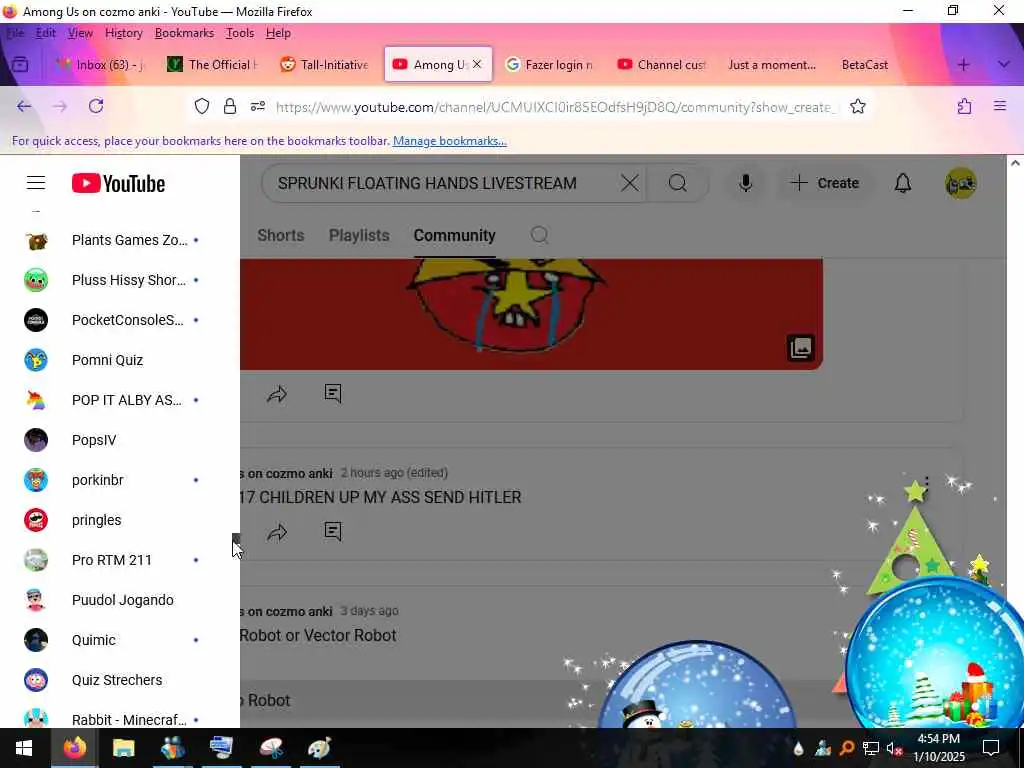Switch to the Inbox (63) tab

coord(100,64)
